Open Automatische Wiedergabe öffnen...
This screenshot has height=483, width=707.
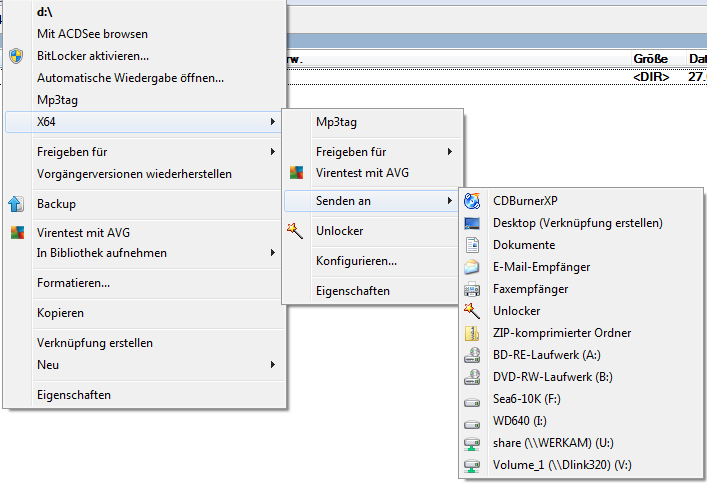[x=130, y=78]
